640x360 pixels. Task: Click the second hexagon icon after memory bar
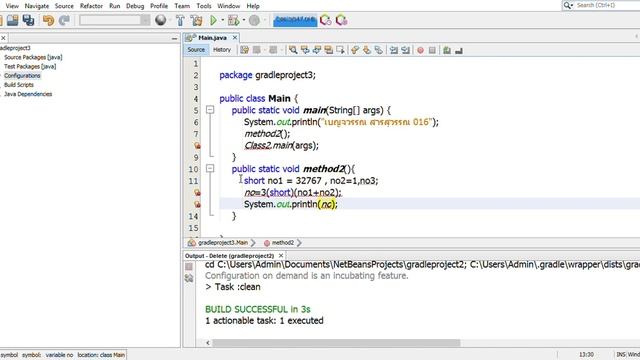pyautogui.click(x=341, y=20)
